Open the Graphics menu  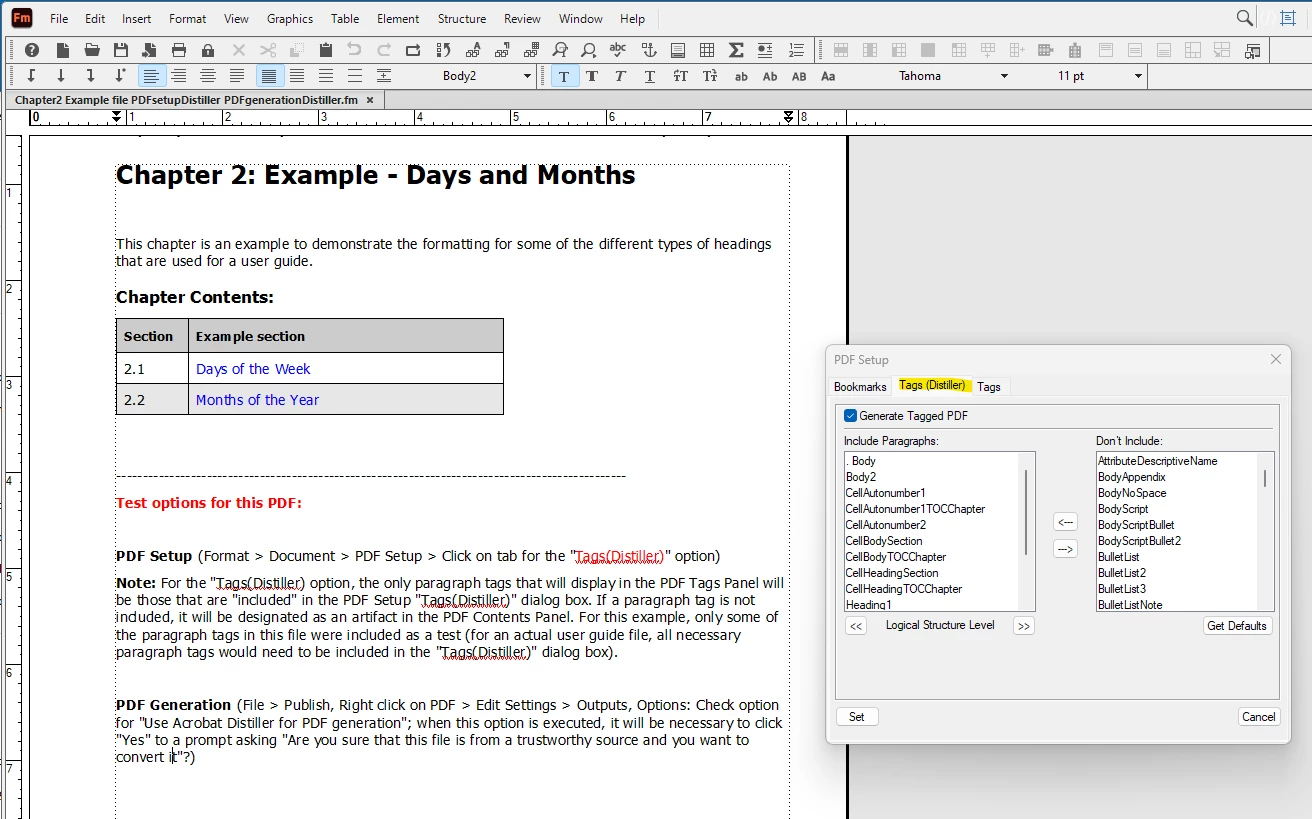pyautogui.click(x=290, y=19)
